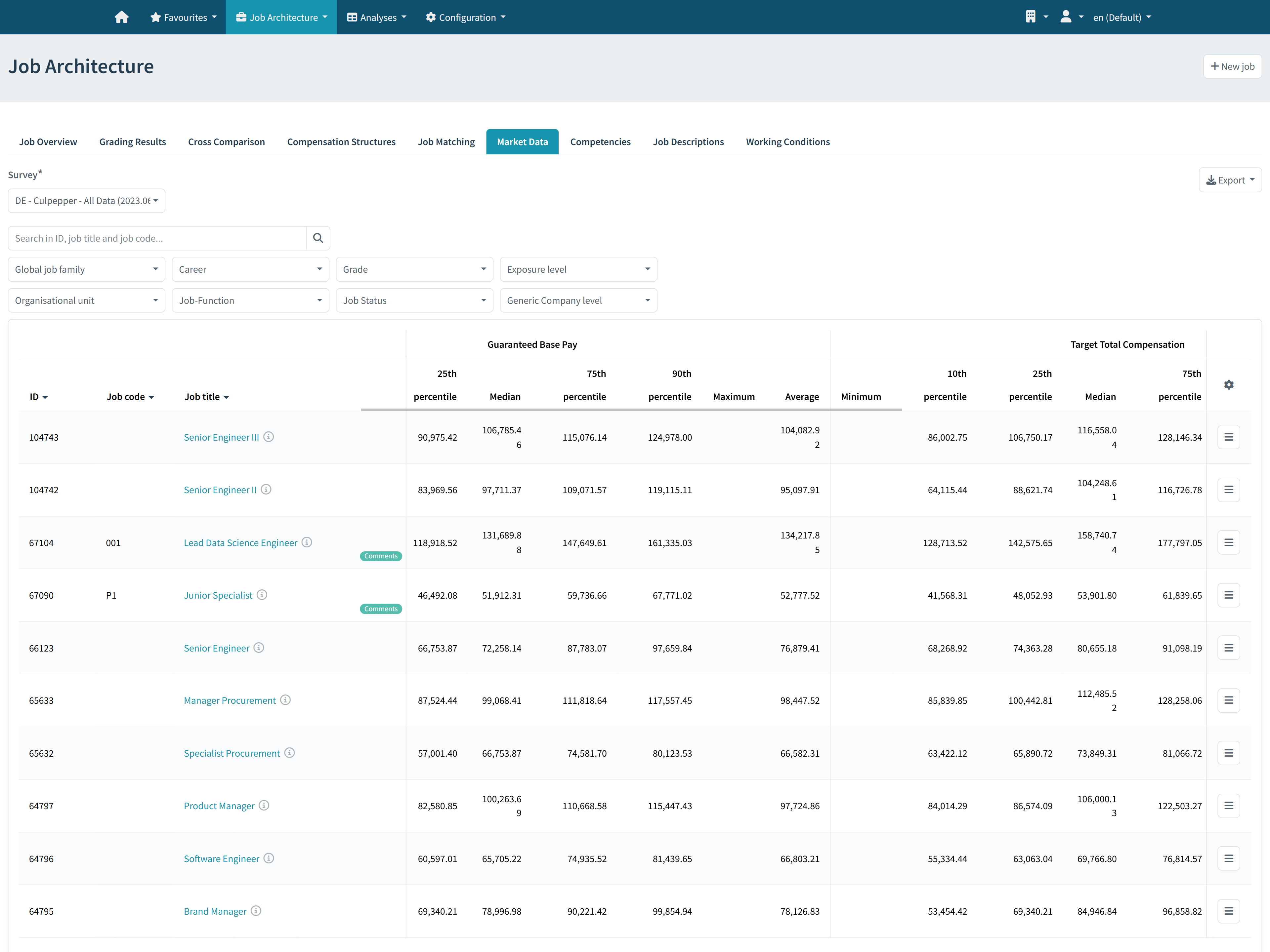Open row menu for Manager Procurement

tap(1228, 701)
